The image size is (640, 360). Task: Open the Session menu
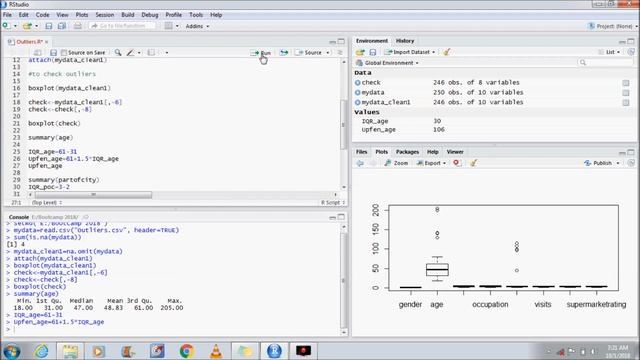[x=105, y=15]
